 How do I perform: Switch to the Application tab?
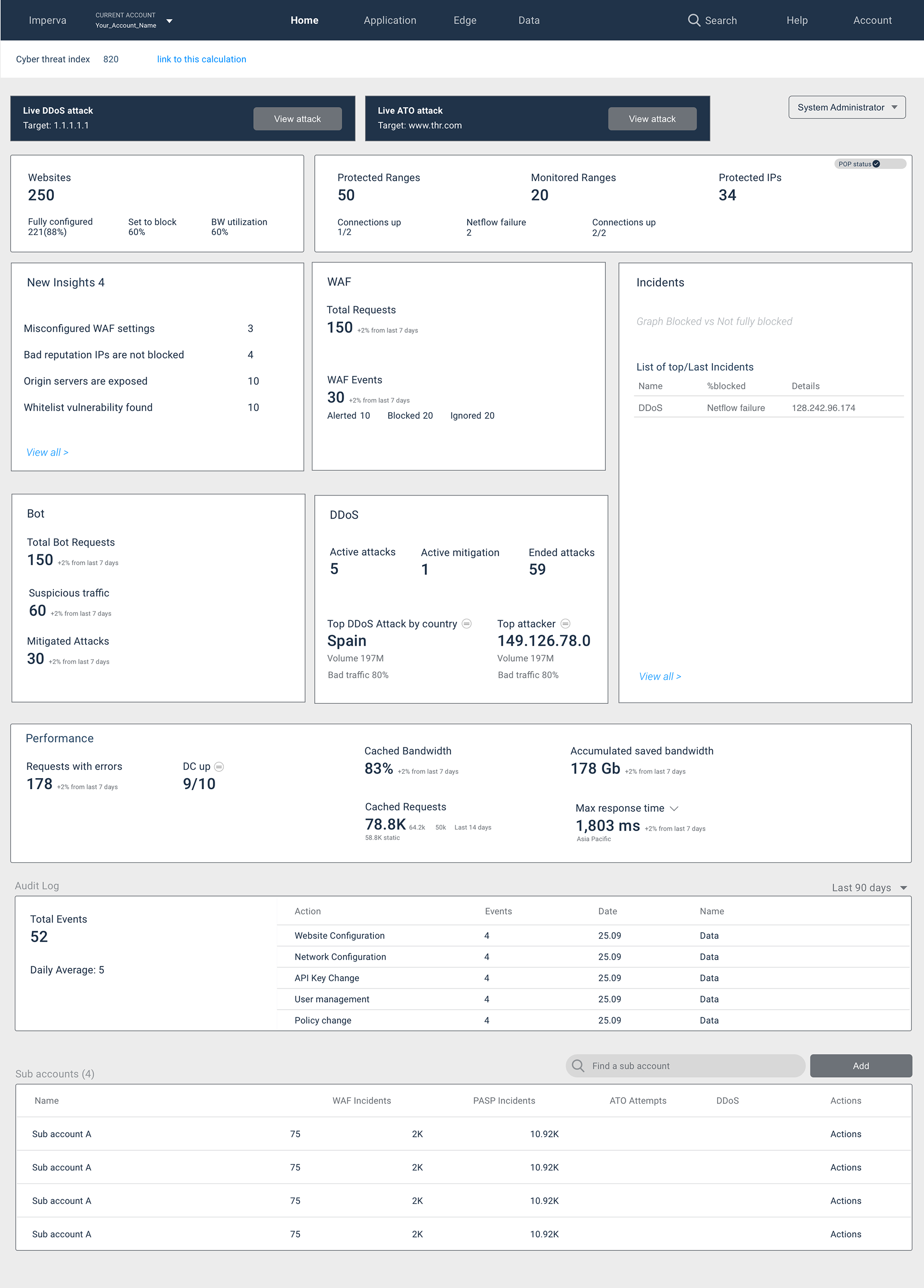click(389, 20)
